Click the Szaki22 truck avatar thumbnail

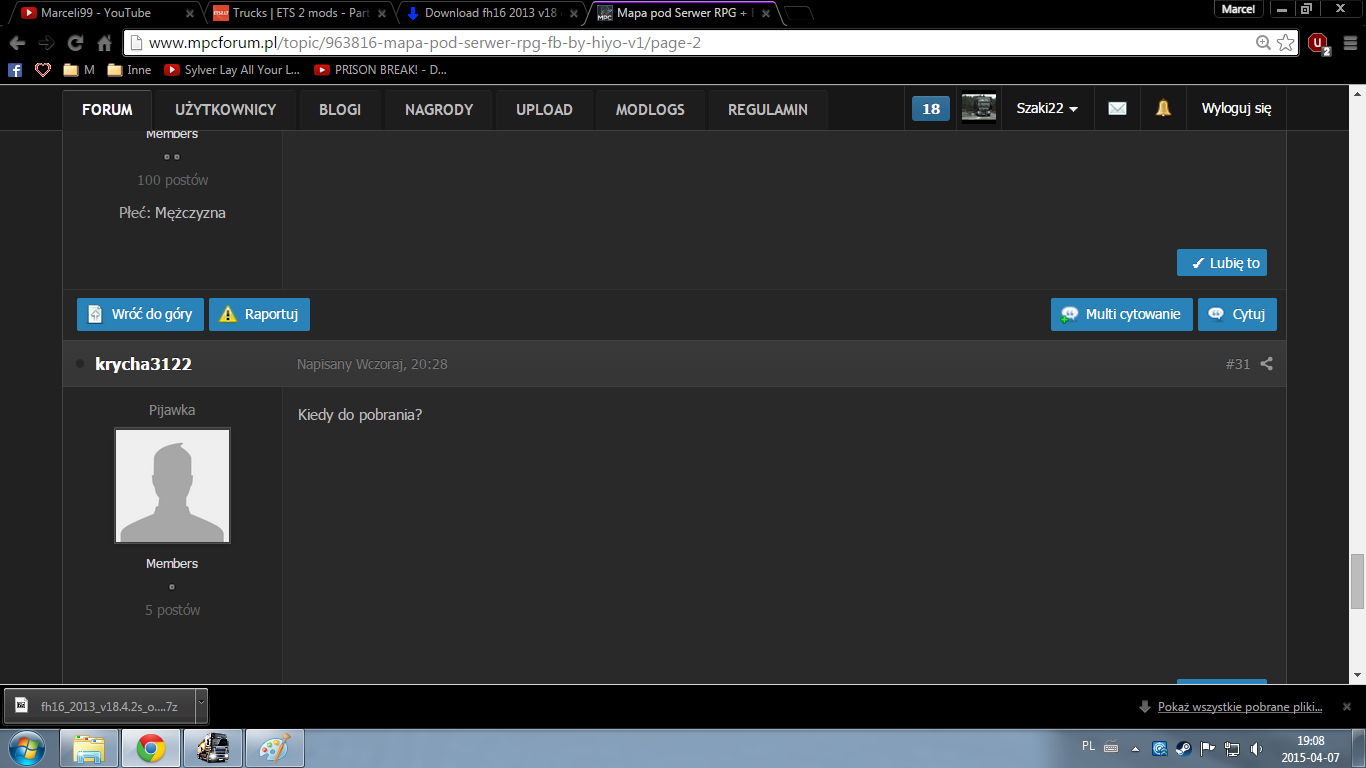click(978, 108)
